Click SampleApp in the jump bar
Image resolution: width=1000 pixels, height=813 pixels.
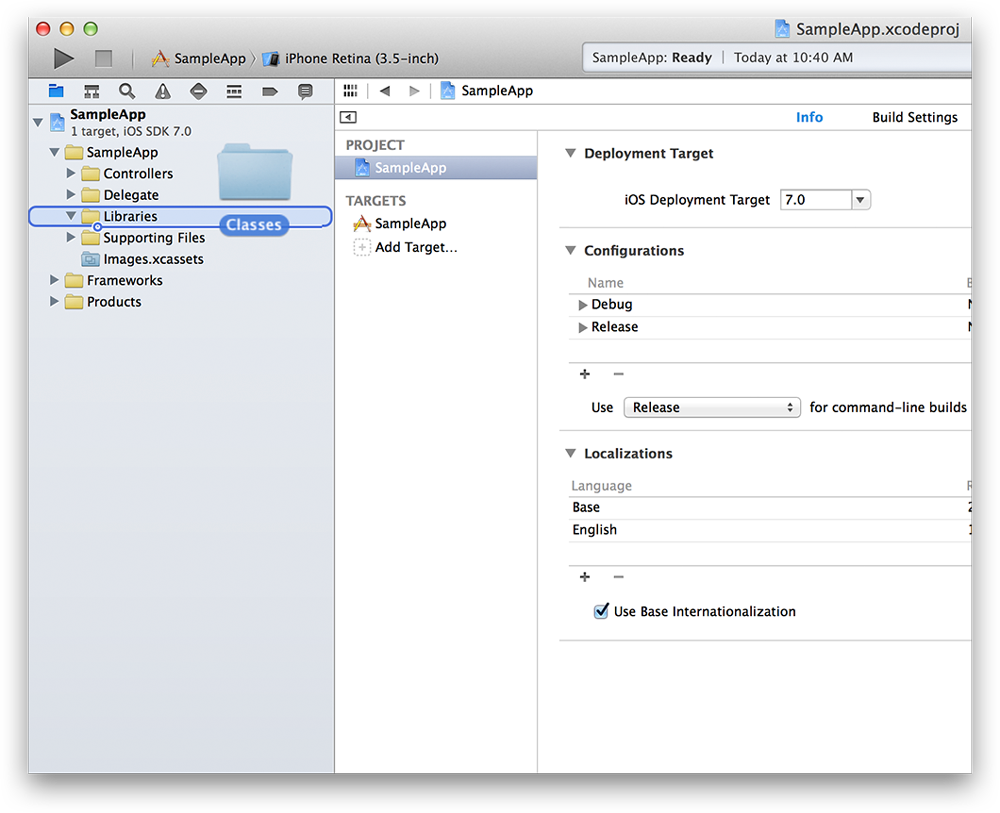(x=487, y=91)
